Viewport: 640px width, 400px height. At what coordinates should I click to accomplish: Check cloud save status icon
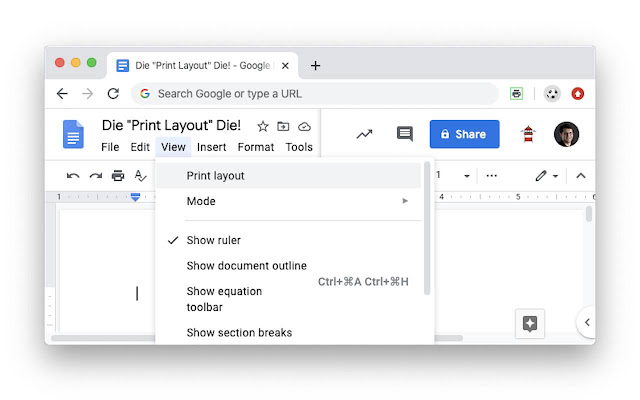[304, 127]
